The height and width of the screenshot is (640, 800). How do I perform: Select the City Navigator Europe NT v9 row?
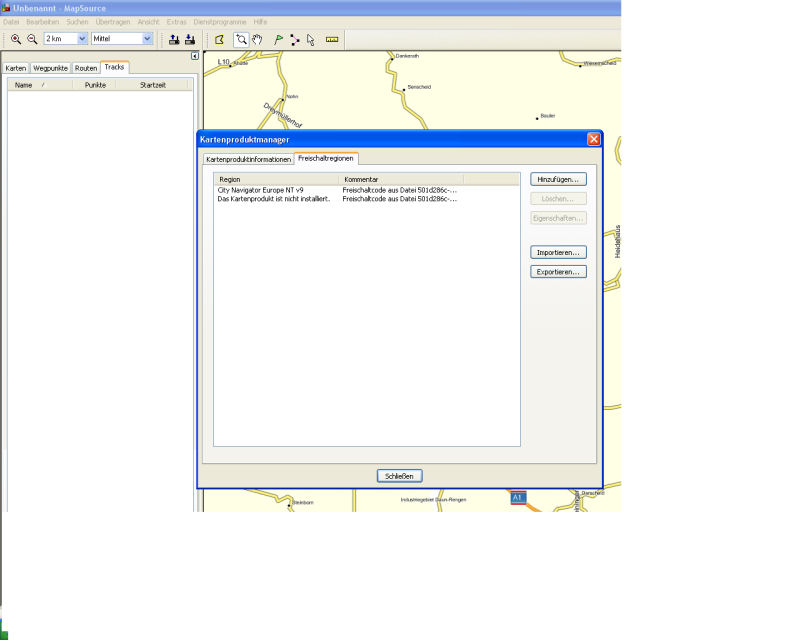tap(366, 190)
